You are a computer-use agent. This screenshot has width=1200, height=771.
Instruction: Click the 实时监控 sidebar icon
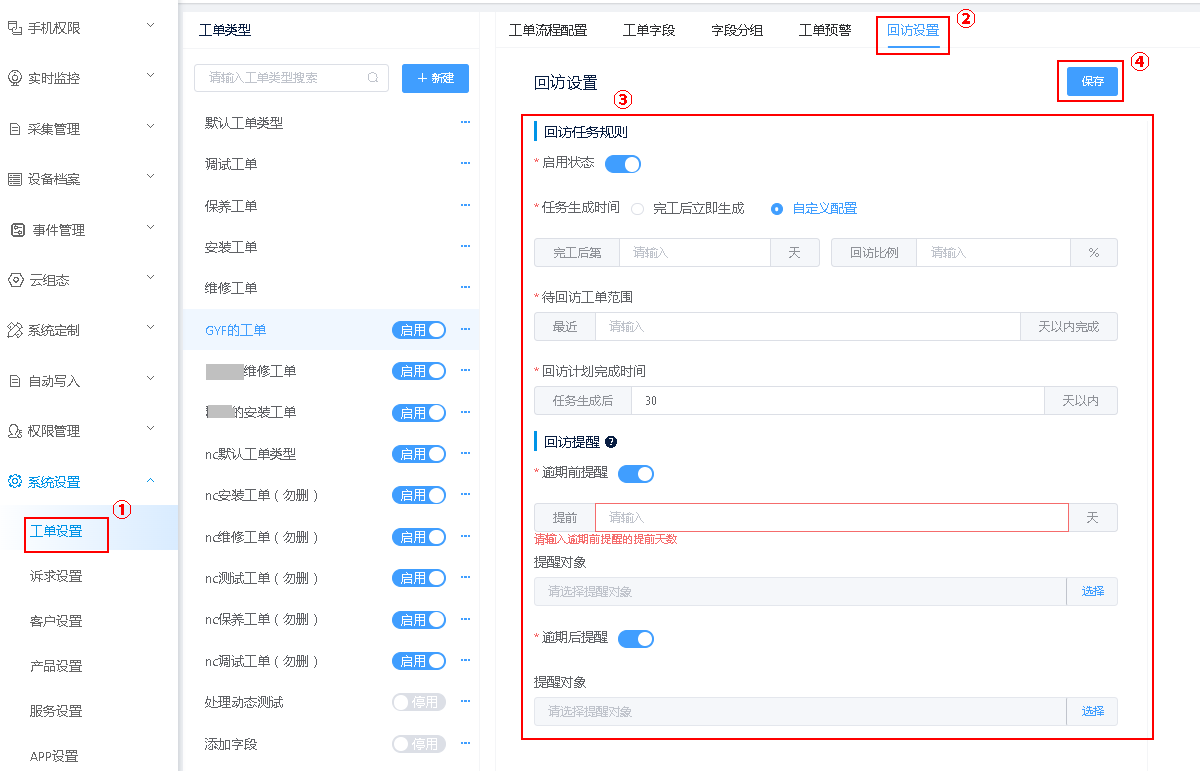[x=15, y=78]
